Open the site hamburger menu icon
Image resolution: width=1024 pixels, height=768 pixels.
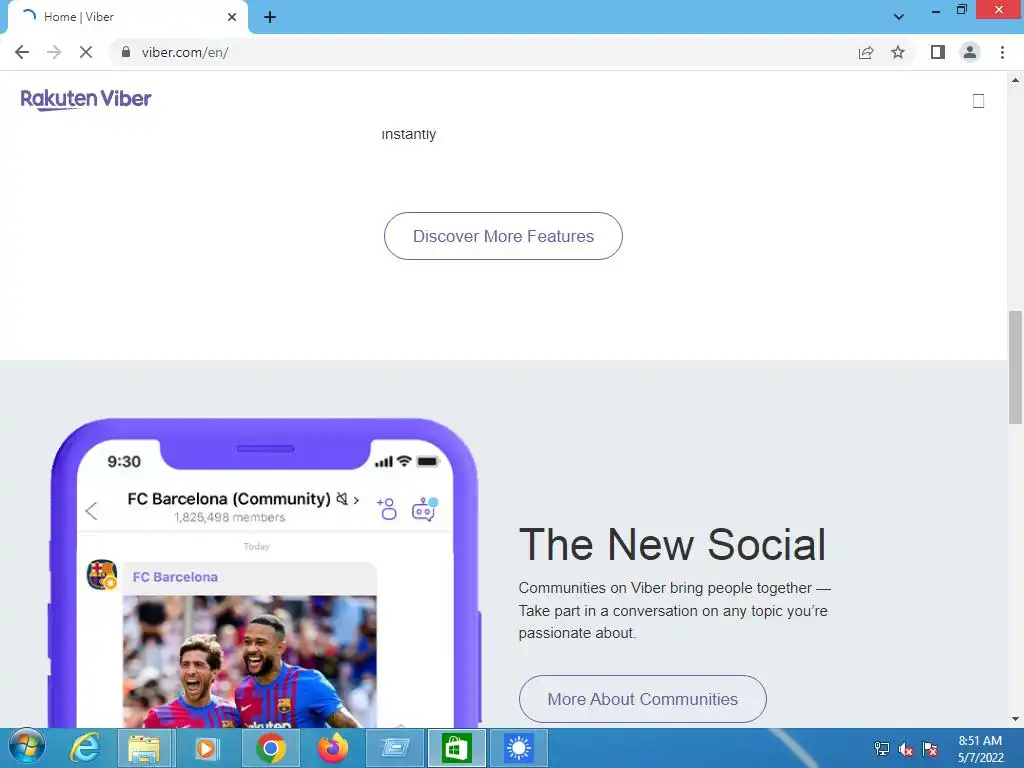pos(978,101)
